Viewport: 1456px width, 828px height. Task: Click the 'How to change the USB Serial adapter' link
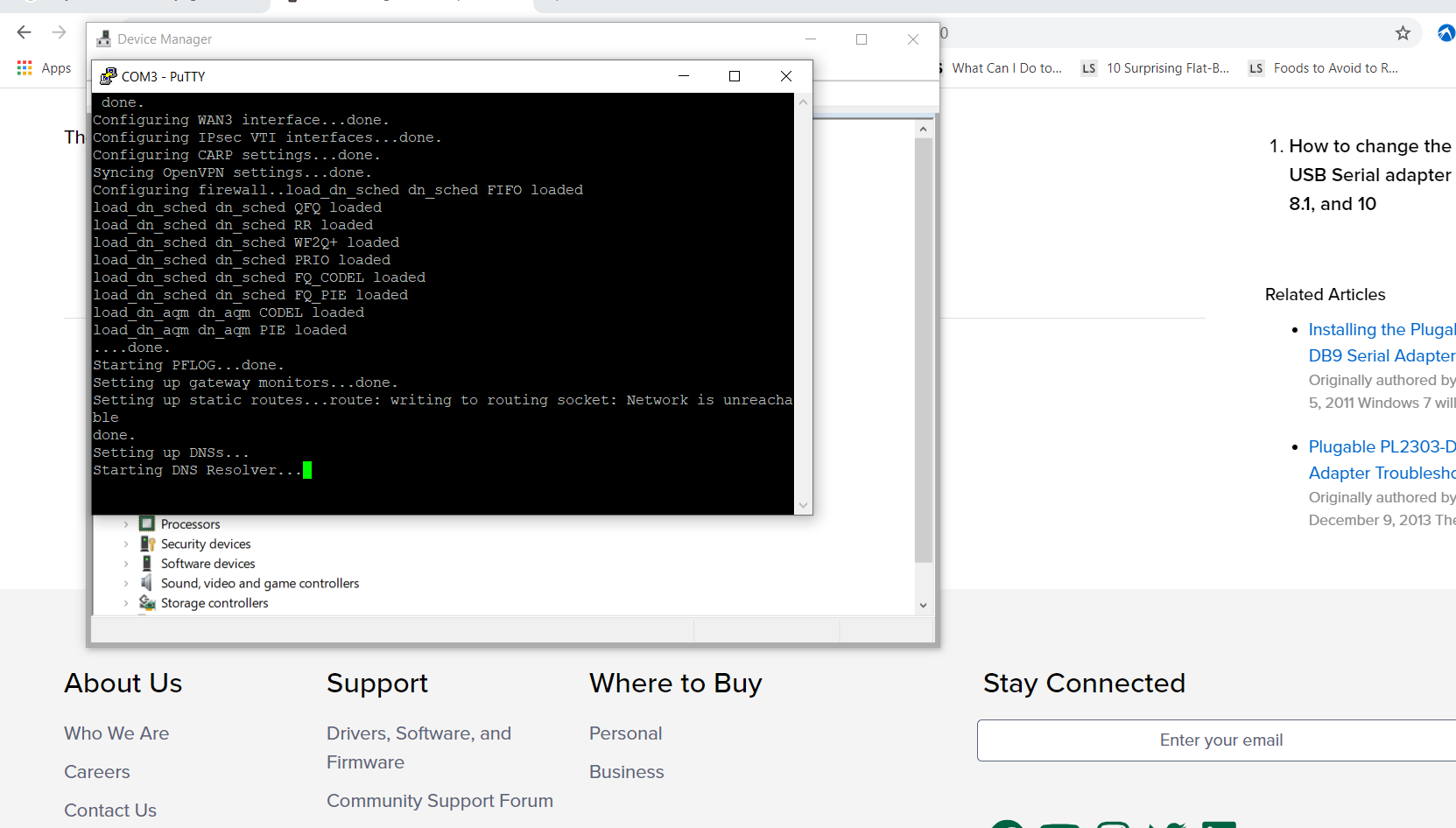pos(1370,175)
